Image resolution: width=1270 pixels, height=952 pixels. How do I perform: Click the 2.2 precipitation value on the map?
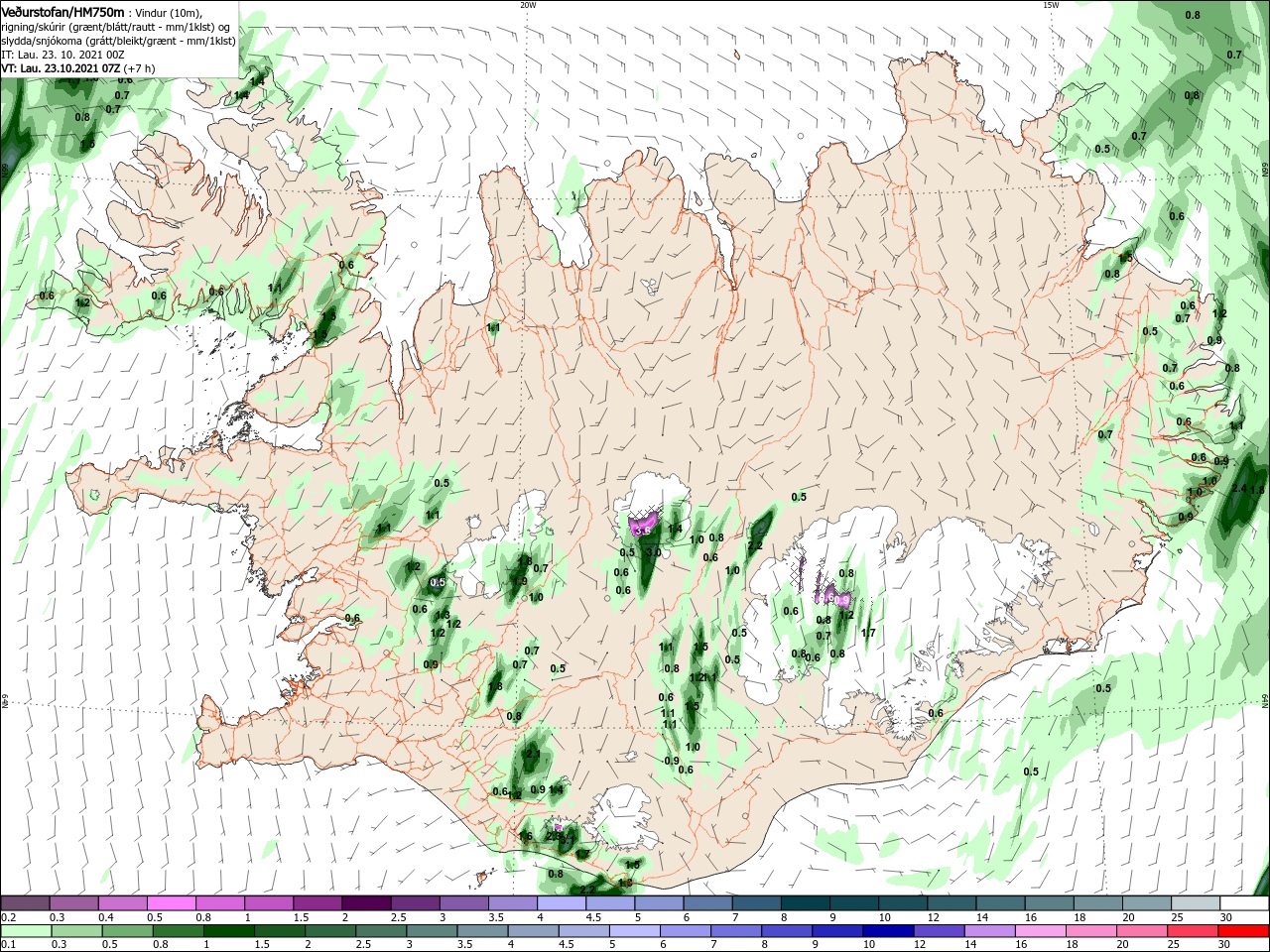[754, 546]
